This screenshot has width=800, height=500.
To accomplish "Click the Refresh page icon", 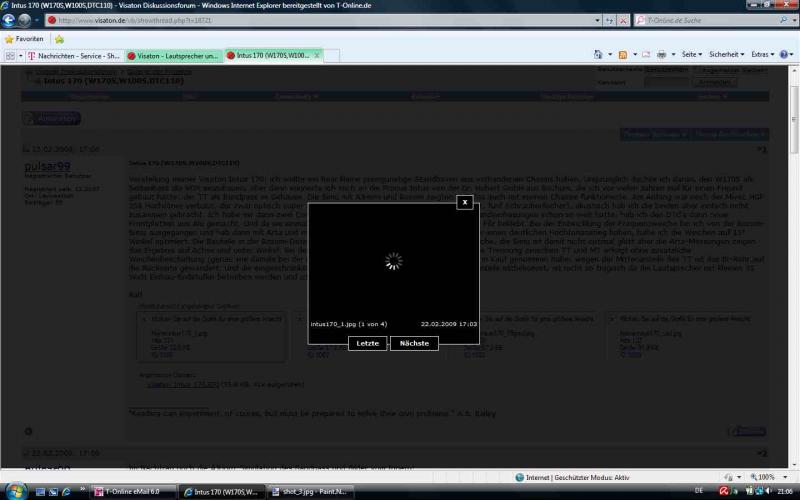I will coord(610,20).
